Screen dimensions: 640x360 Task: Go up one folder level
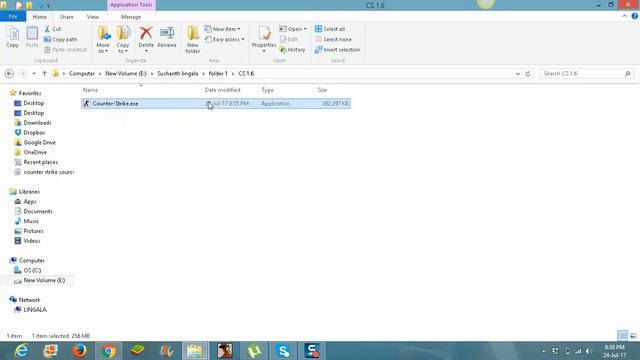[x=44, y=73]
